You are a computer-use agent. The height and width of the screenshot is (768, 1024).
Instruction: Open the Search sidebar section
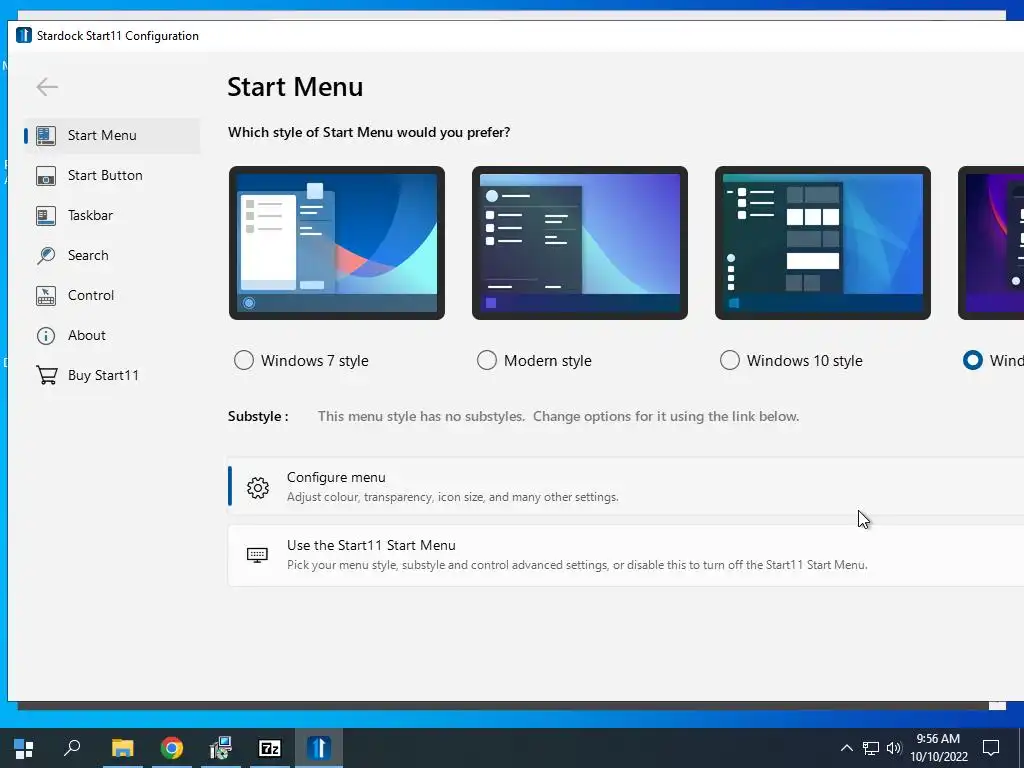[x=112, y=255]
